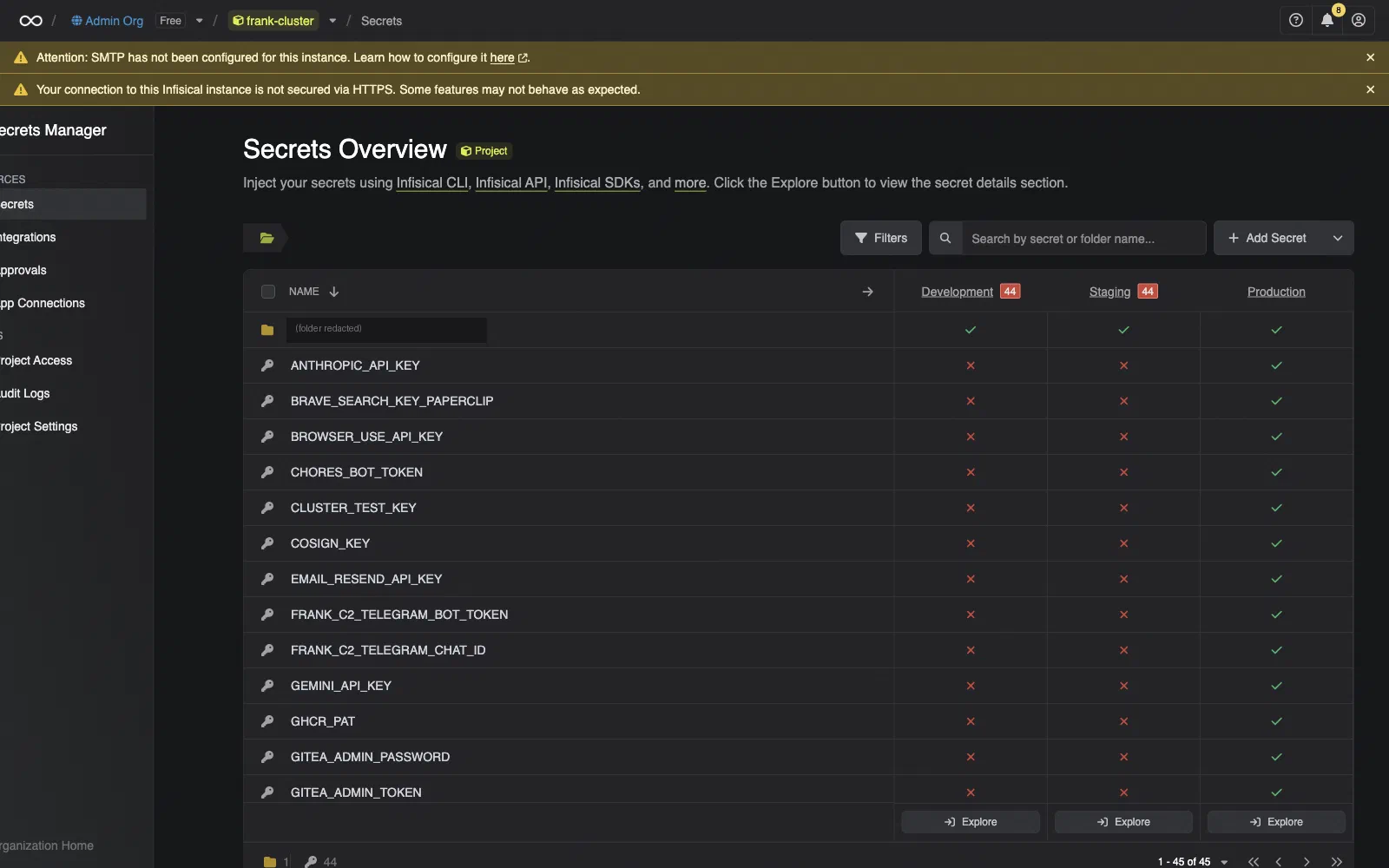Click FRANK_C2_TELEGRAM_BOT_TOKEN secret name

(x=399, y=615)
